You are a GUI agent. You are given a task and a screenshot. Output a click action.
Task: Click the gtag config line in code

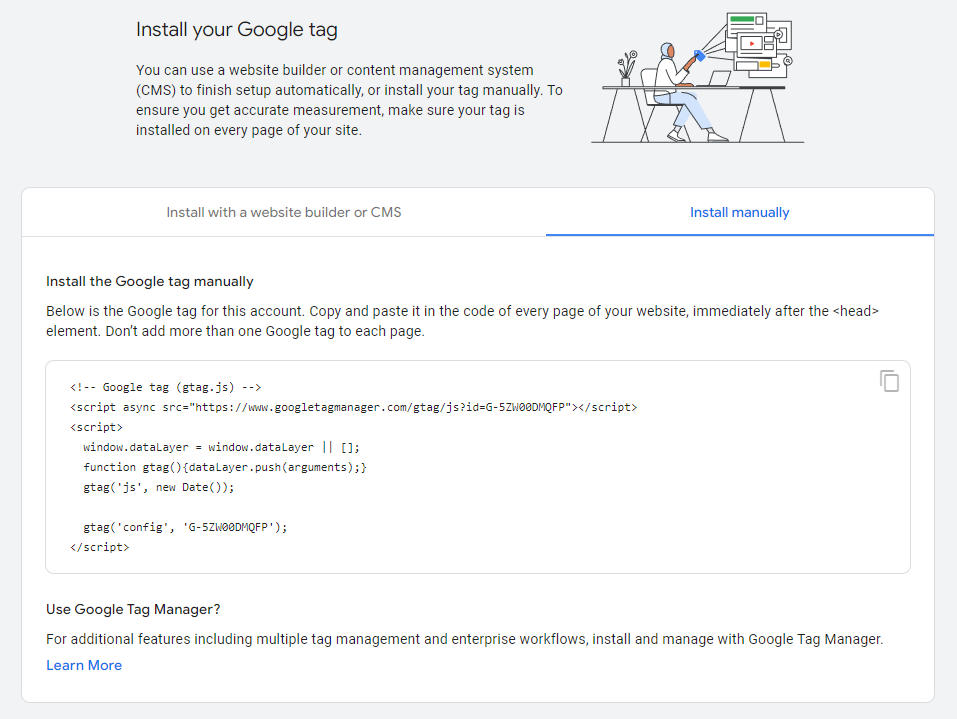tap(185, 527)
